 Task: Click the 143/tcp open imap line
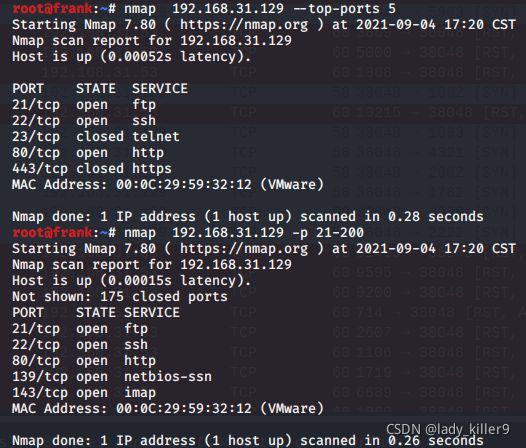[84, 393]
